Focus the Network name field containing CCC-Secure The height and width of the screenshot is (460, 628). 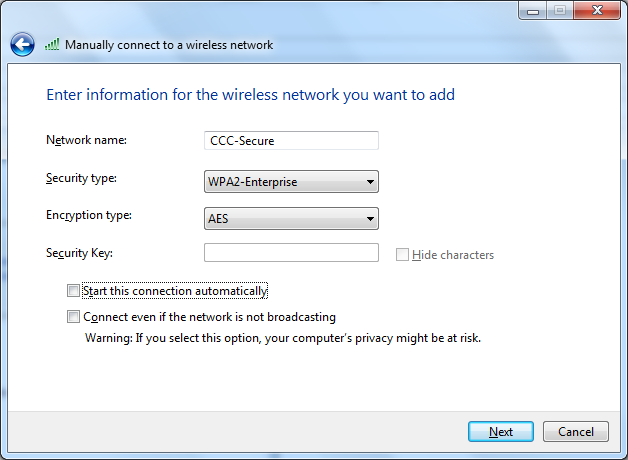click(x=291, y=141)
